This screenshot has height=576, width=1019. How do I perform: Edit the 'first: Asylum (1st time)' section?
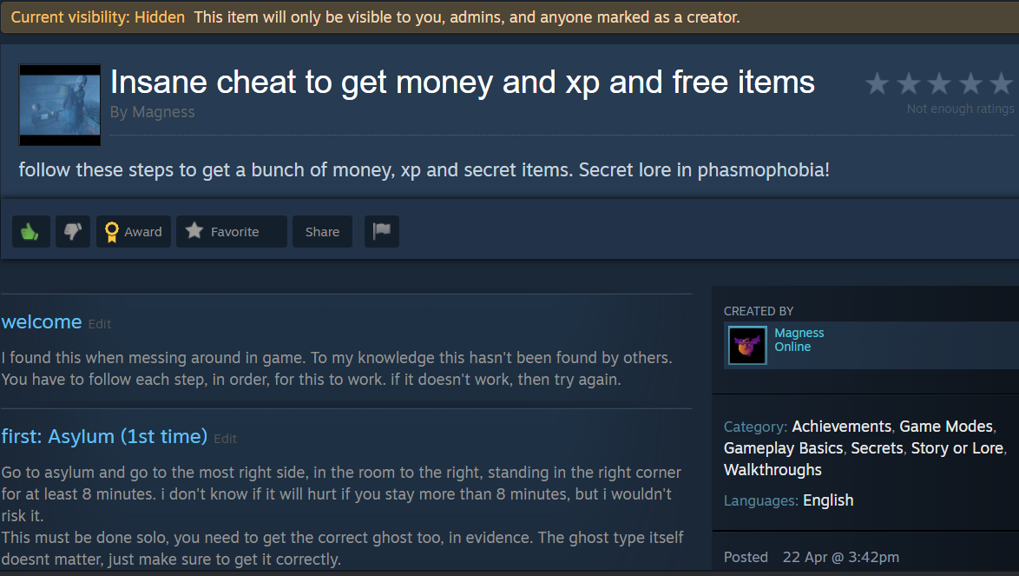[x=225, y=439]
